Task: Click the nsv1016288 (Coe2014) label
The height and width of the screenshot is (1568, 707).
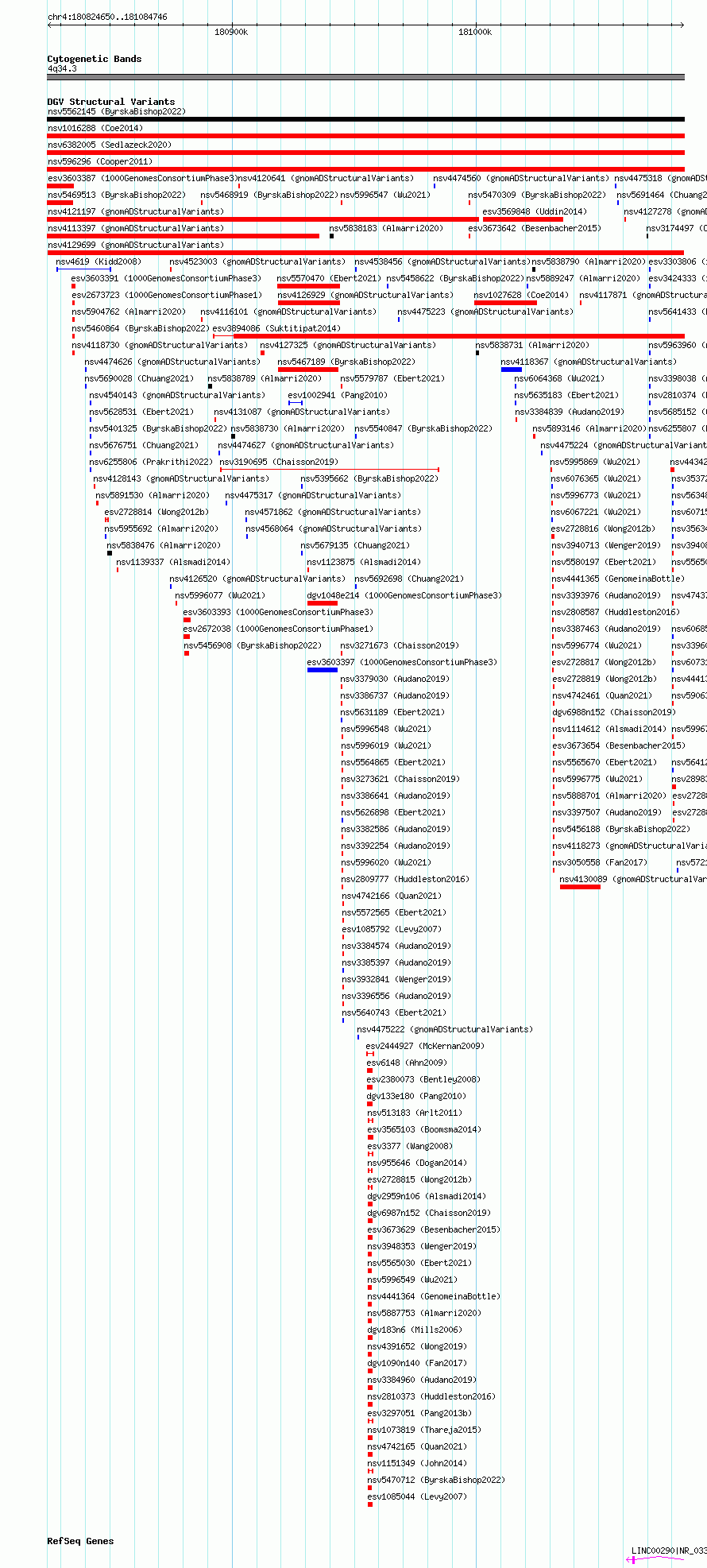Action: coord(95,128)
